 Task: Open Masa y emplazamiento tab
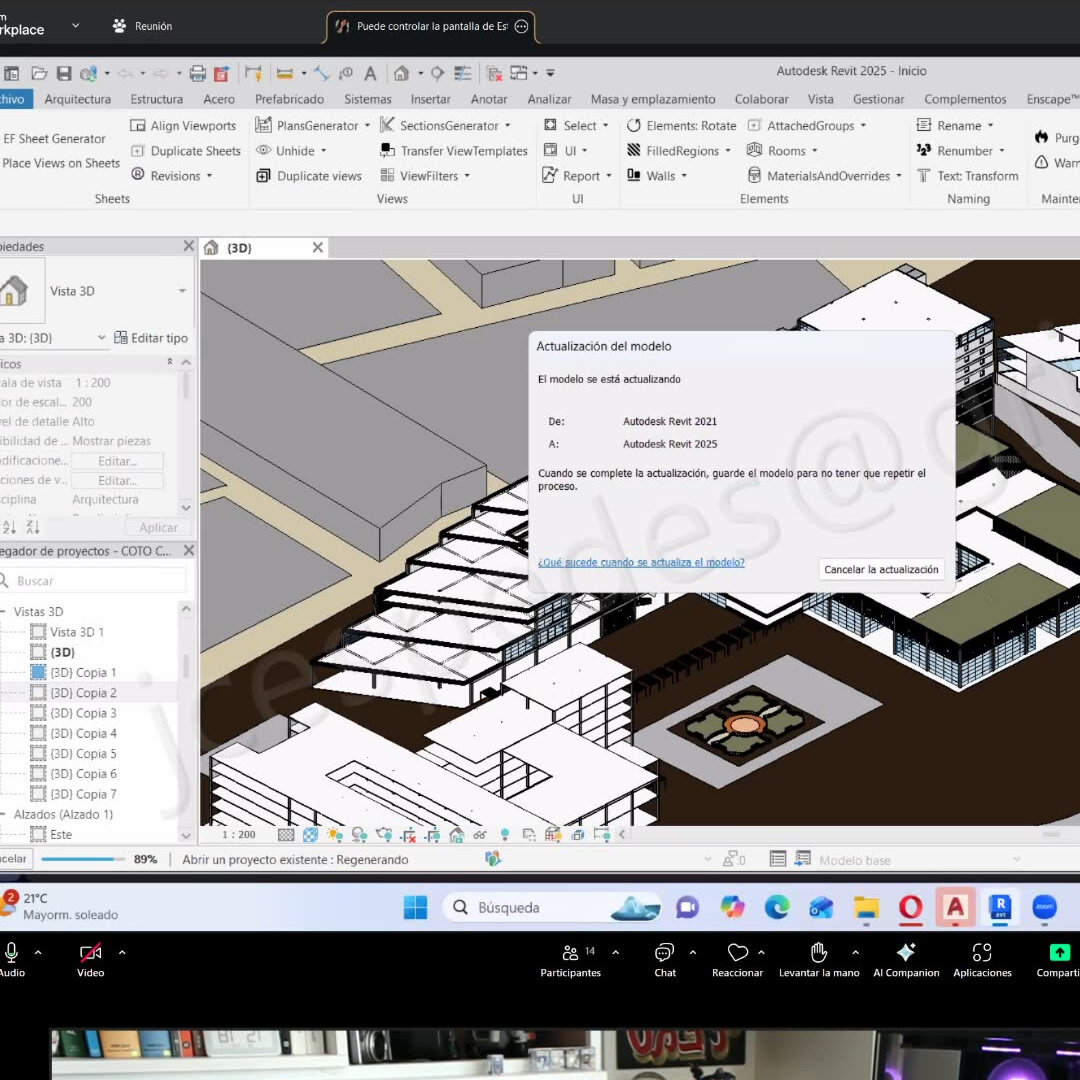pos(653,99)
